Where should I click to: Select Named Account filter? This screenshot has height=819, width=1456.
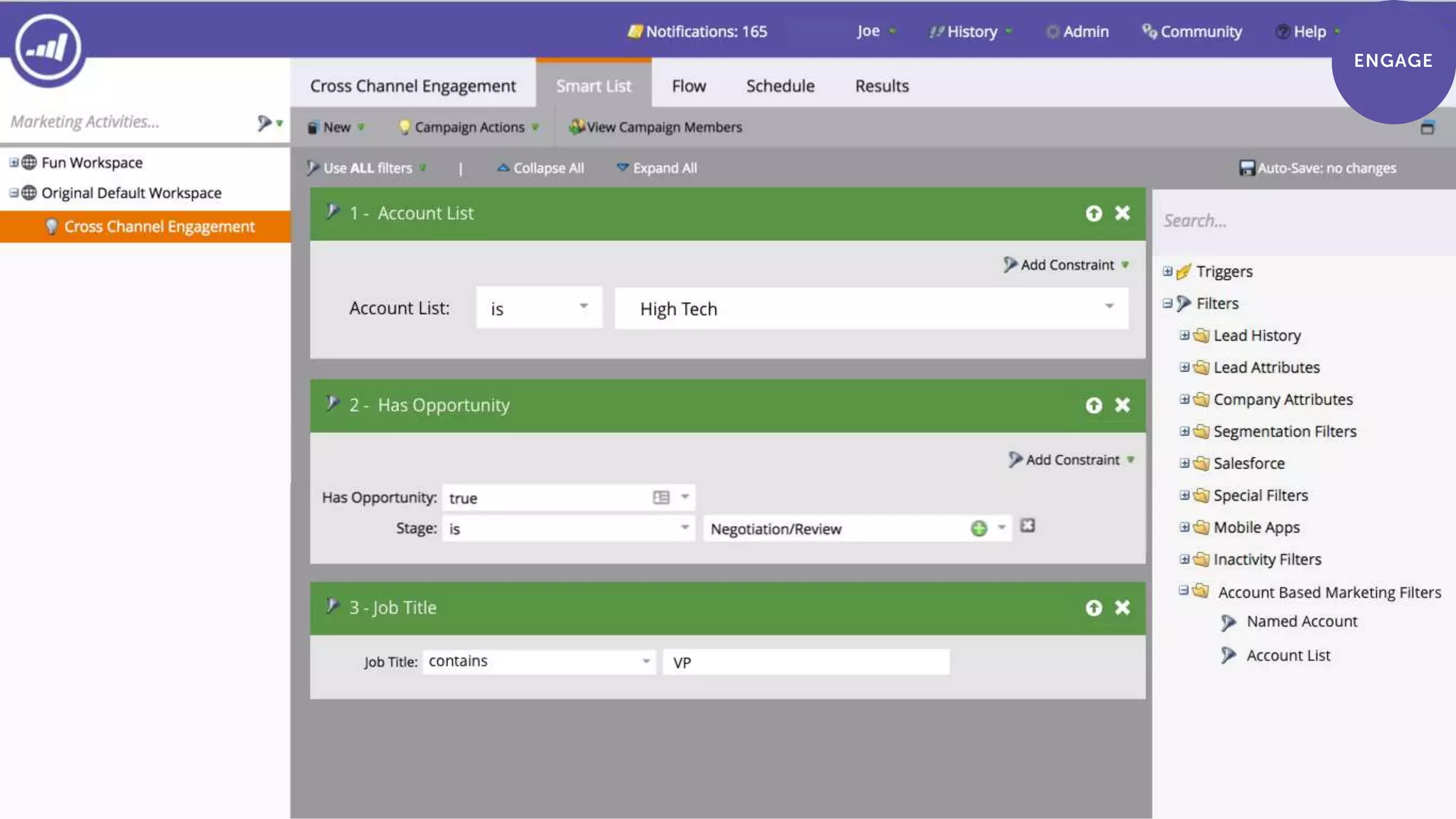coord(1302,621)
